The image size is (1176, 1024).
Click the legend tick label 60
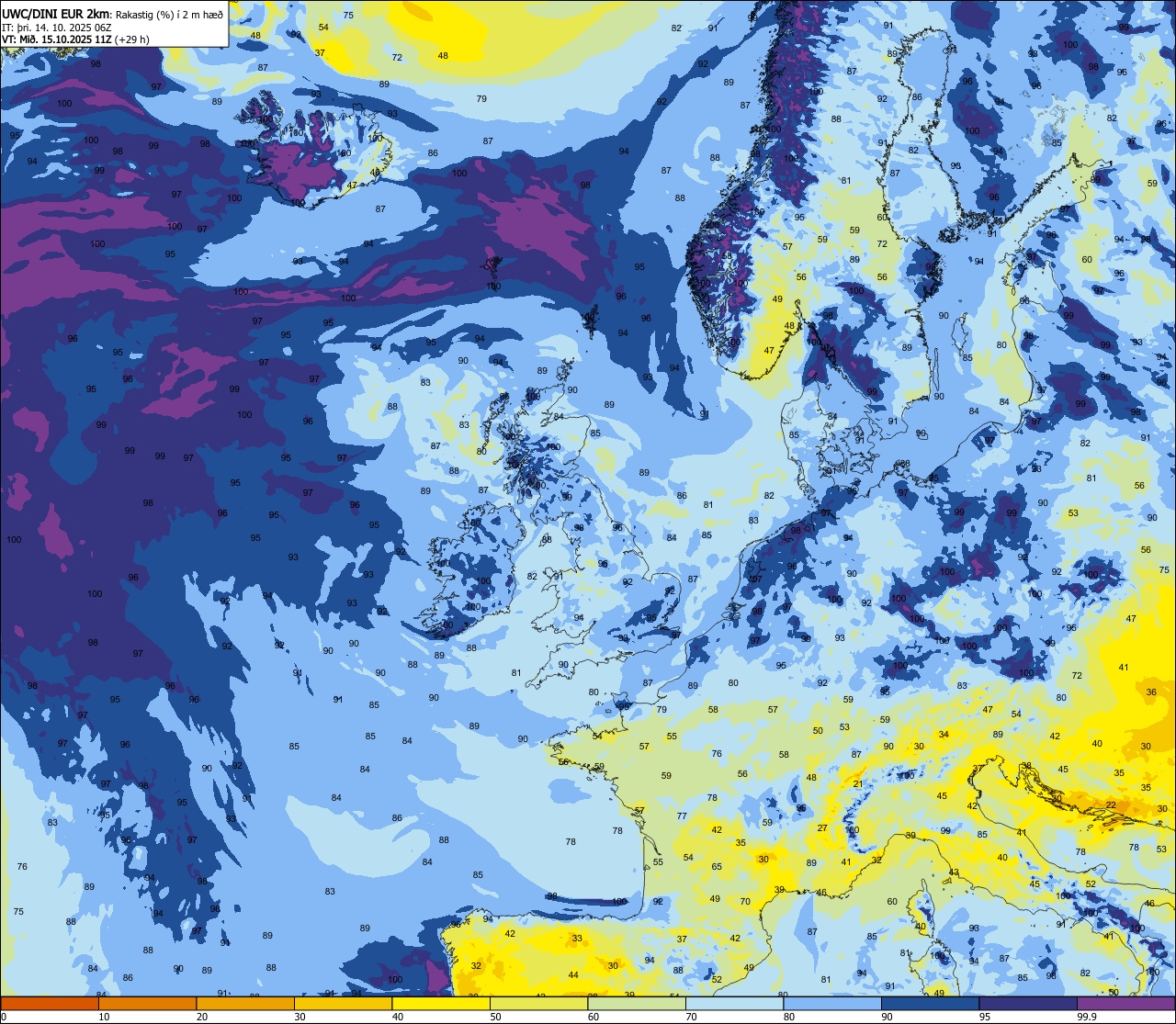tap(594, 1017)
